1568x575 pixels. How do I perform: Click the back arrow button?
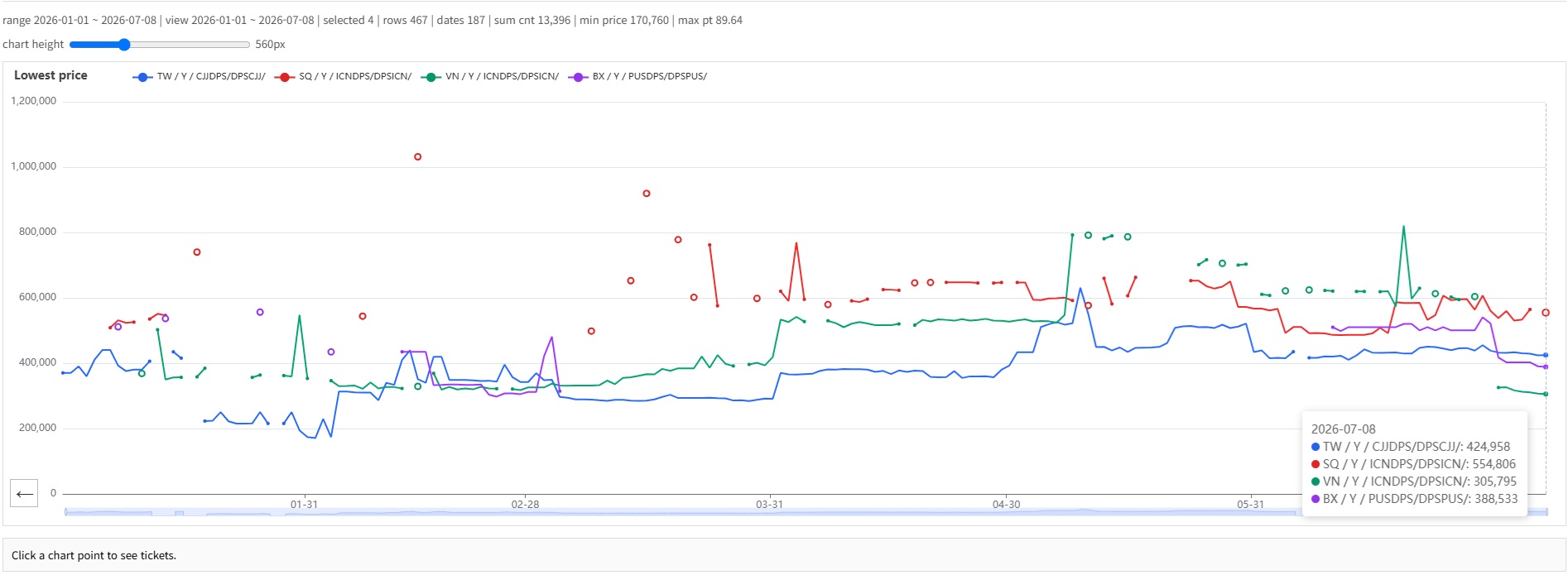24,494
